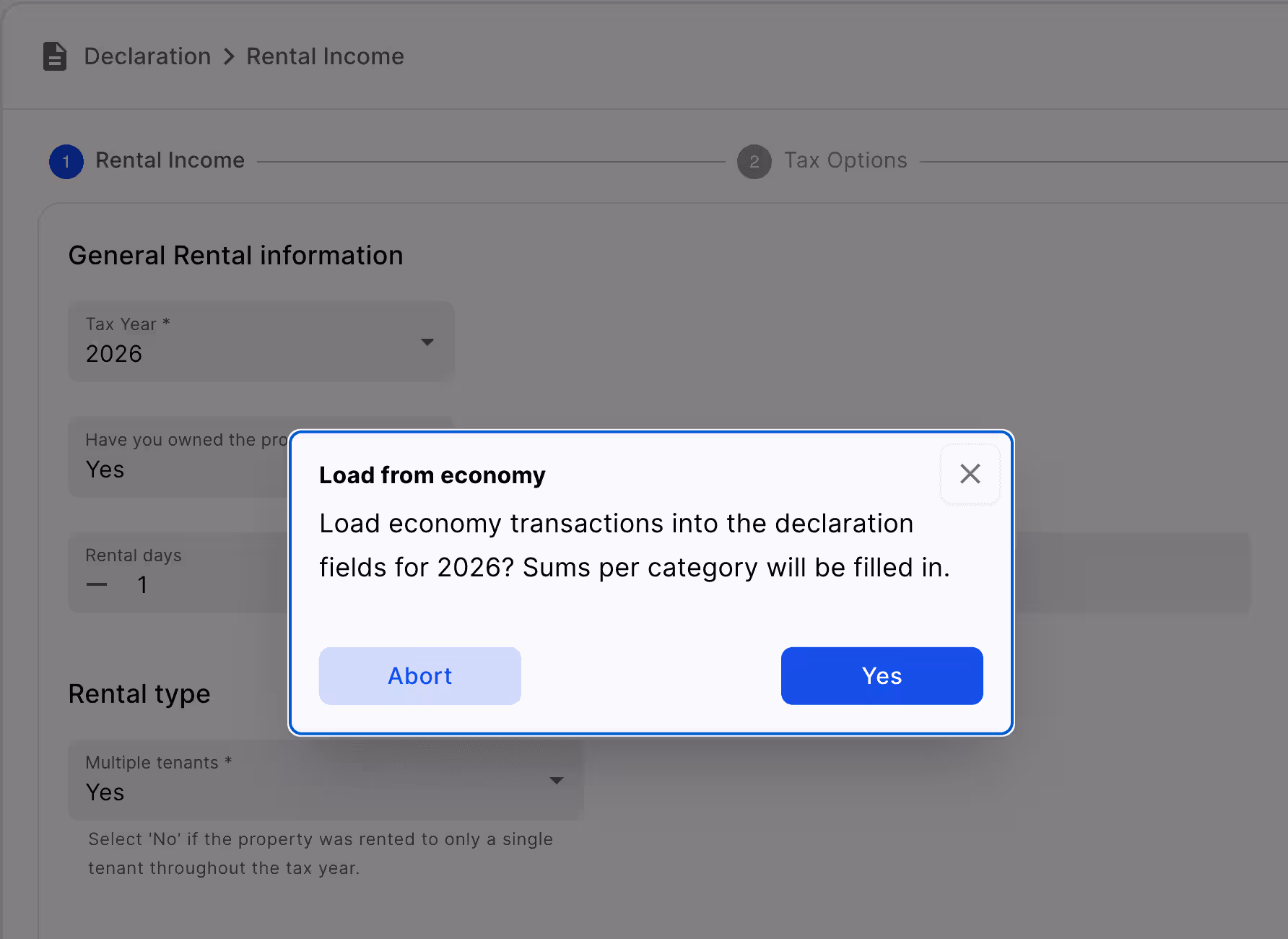The image size is (1288, 939).
Task: Switch to the Tax Options step
Action: pyautogui.click(x=845, y=160)
